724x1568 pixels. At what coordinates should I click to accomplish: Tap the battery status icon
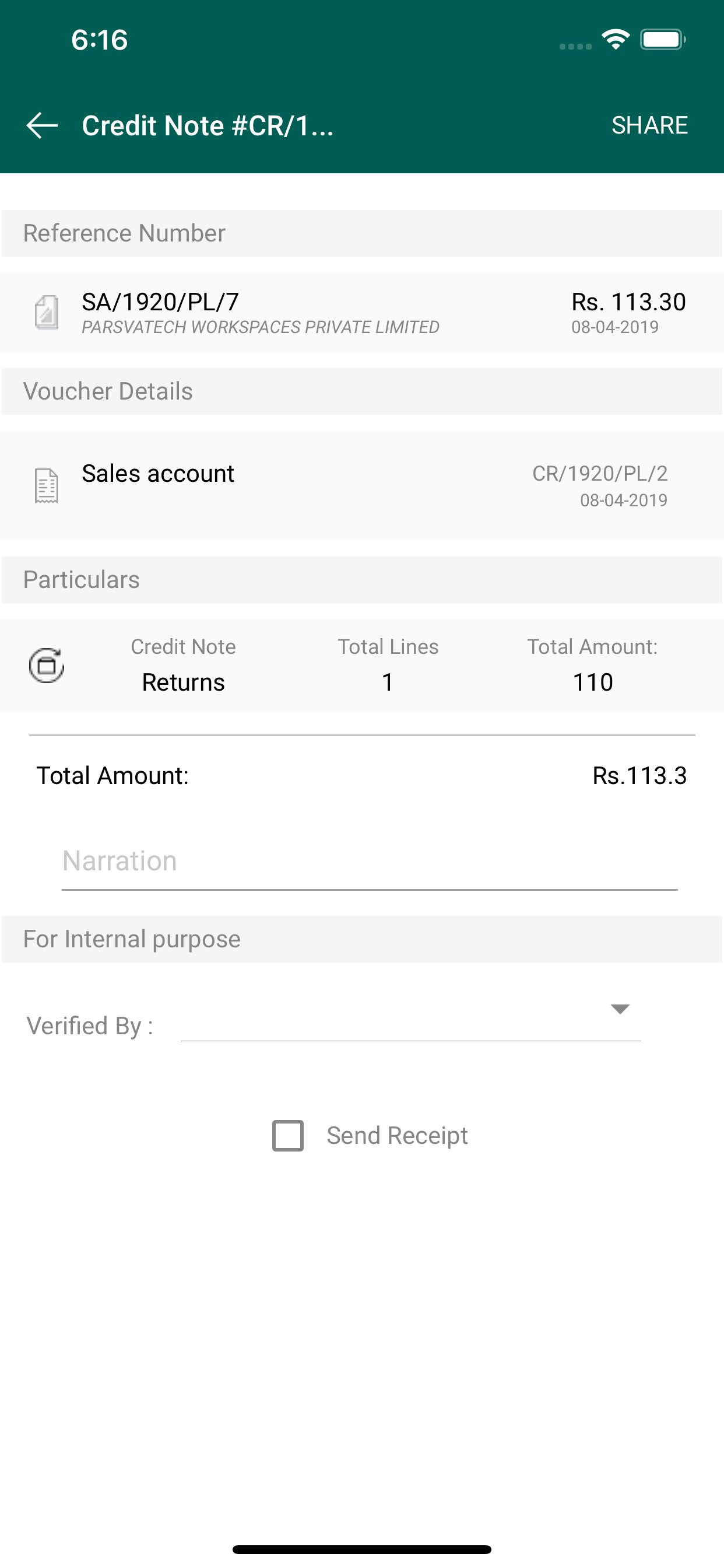click(663, 40)
